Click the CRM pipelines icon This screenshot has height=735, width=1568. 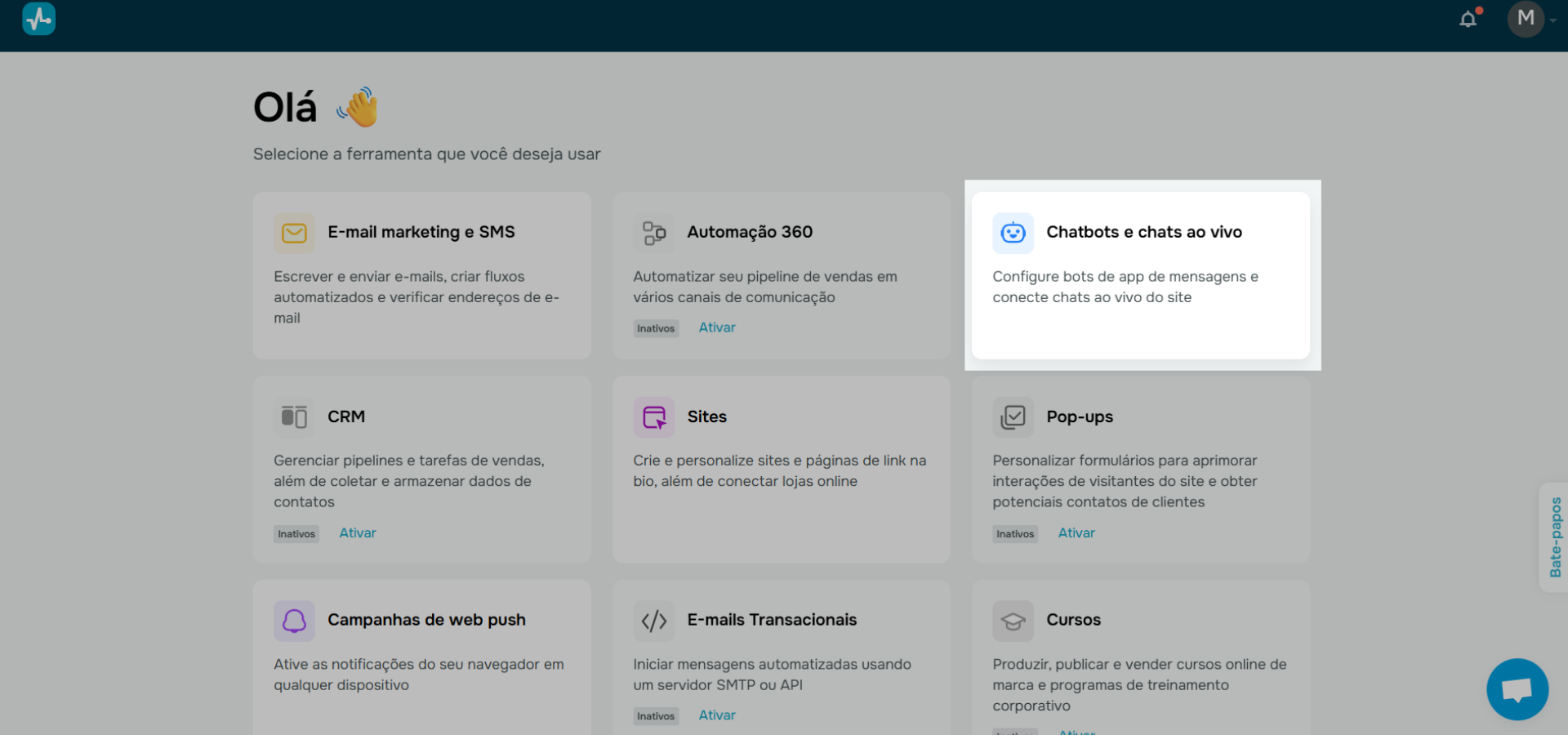[x=294, y=416]
